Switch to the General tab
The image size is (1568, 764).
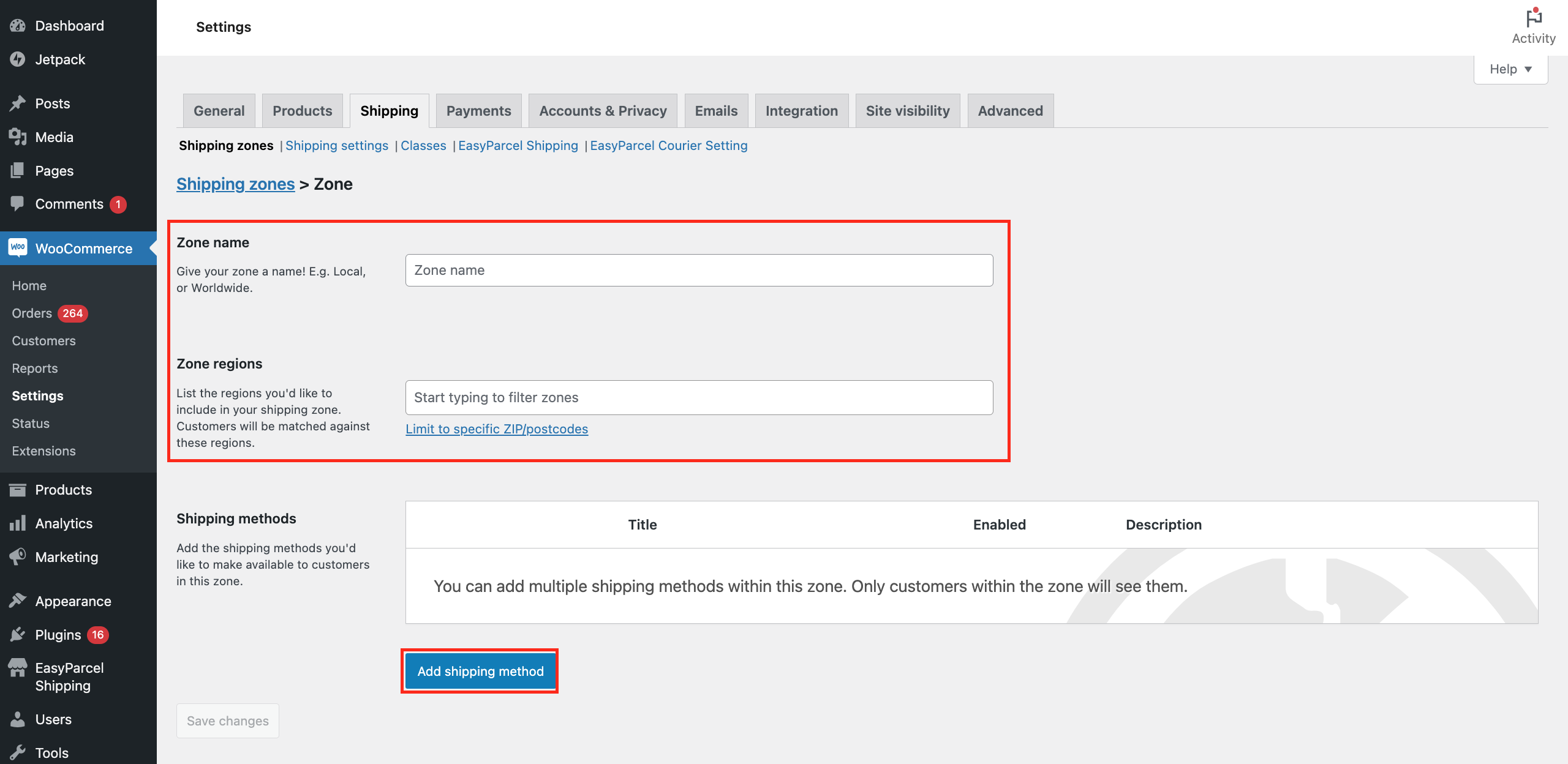(x=219, y=111)
